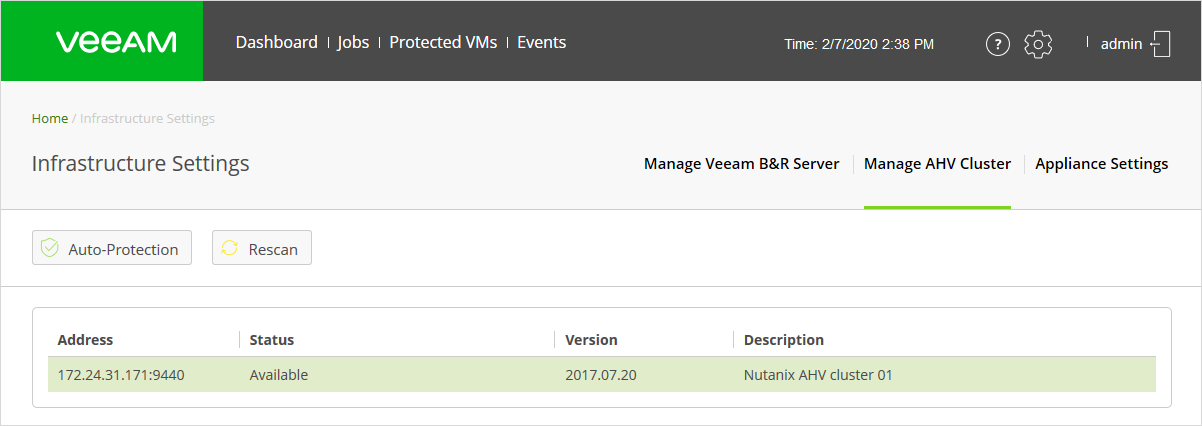The height and width of the screenshot is (426, 1202).
Task: Click the Auto-Protection shield icon
Action: tap(49, 249)
